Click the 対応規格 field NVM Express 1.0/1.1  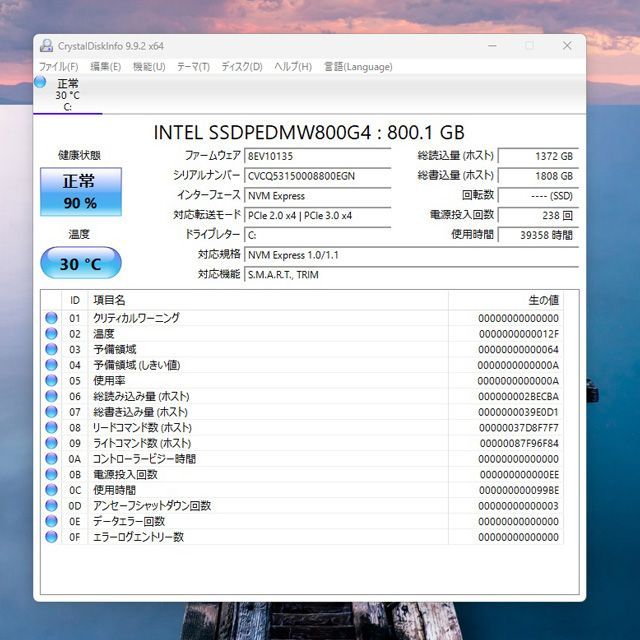click(411, 255)
